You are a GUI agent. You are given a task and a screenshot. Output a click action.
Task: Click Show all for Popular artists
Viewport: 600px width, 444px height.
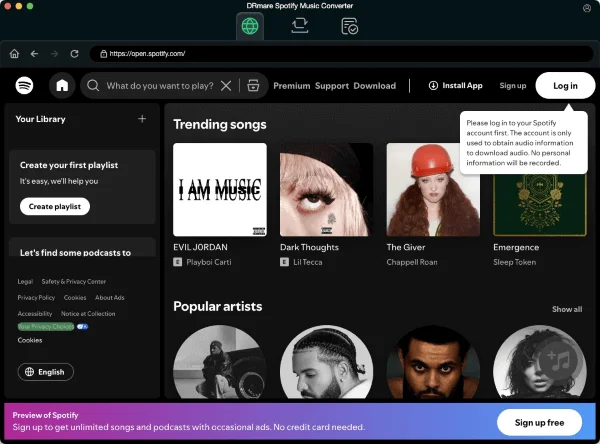(x=567, y=309)
